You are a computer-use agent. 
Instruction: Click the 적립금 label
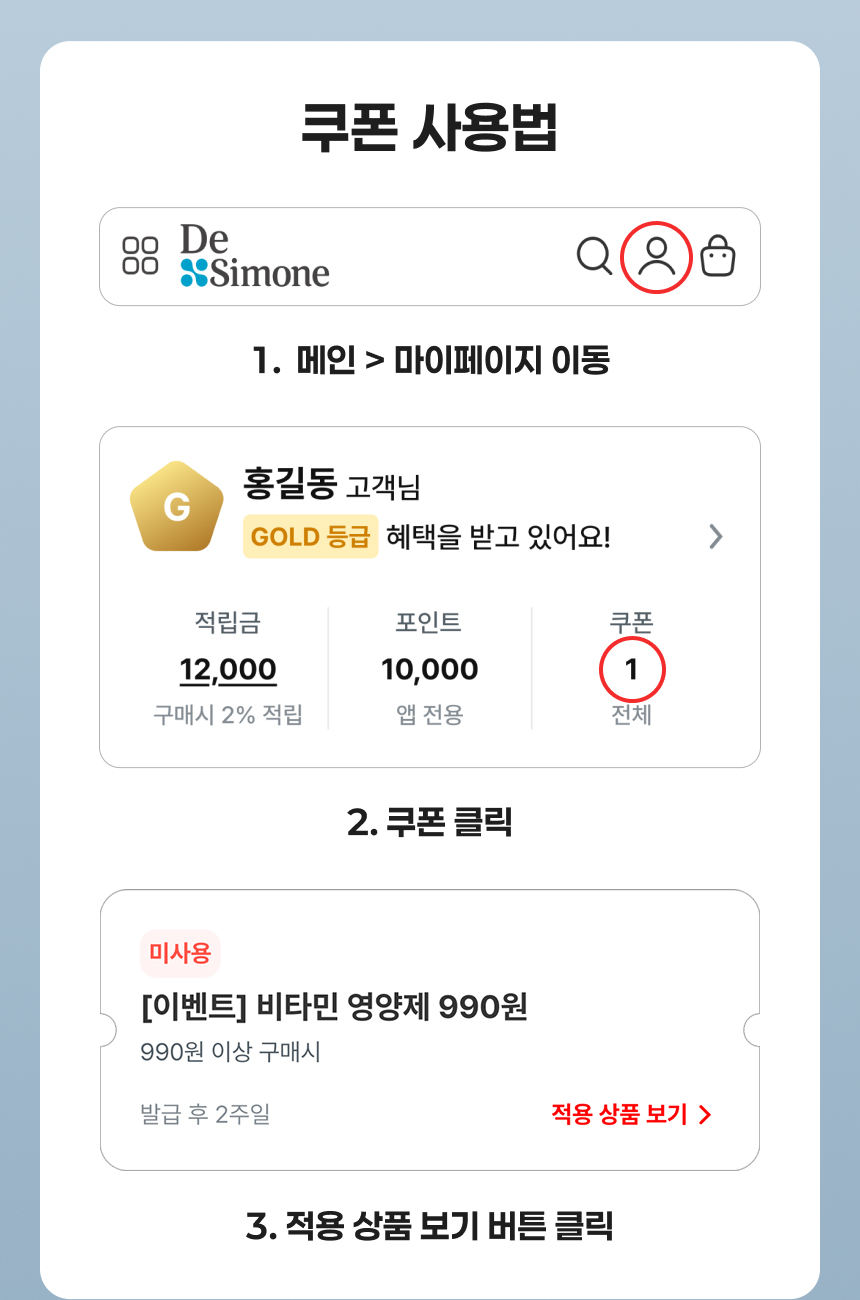point(228,622)
